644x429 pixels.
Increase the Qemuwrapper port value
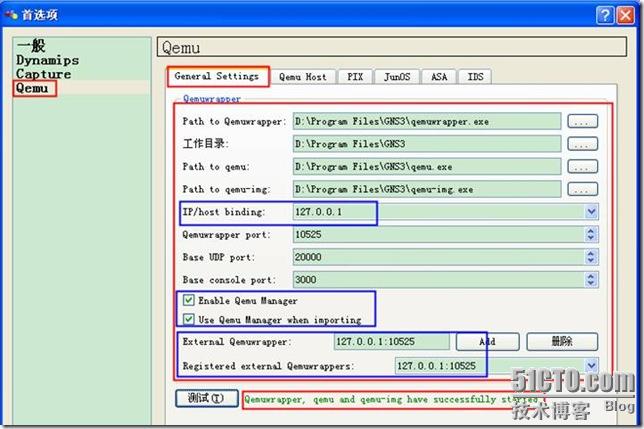point(591,231)
